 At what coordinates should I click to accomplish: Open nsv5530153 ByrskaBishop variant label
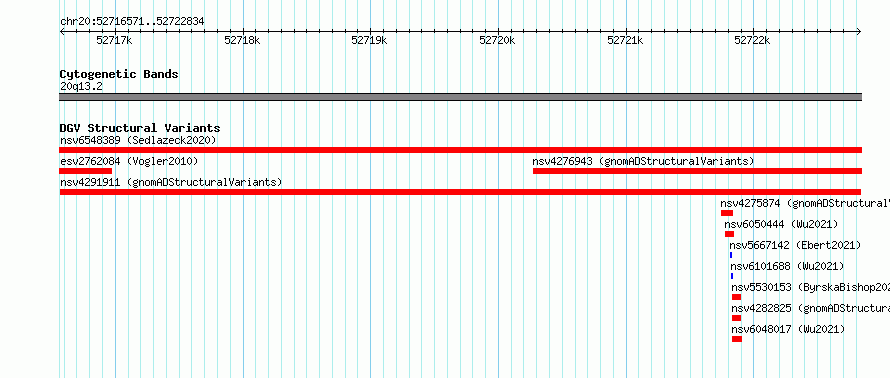point(811,288)
